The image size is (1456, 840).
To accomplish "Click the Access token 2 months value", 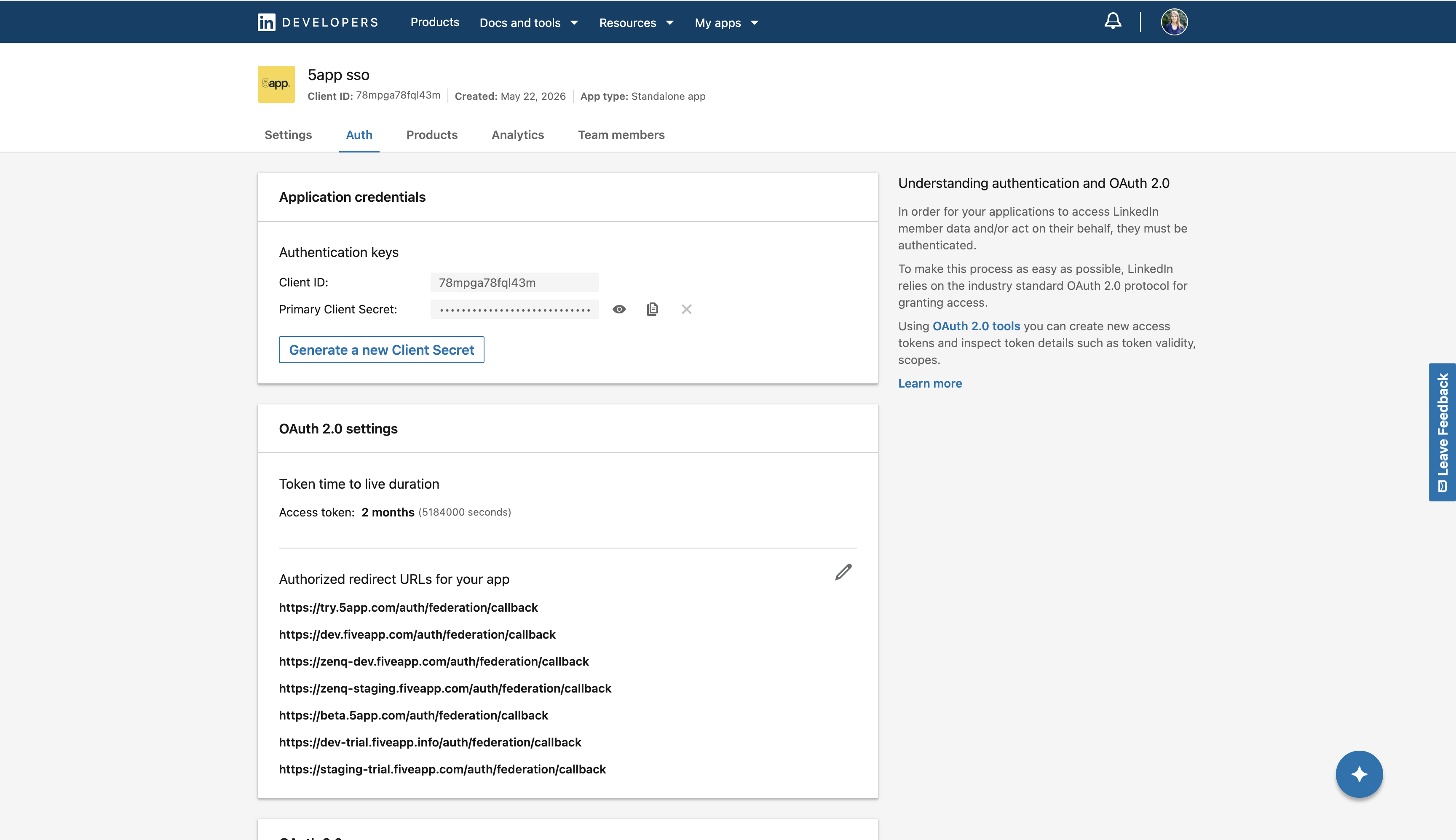I will [388, 512].
